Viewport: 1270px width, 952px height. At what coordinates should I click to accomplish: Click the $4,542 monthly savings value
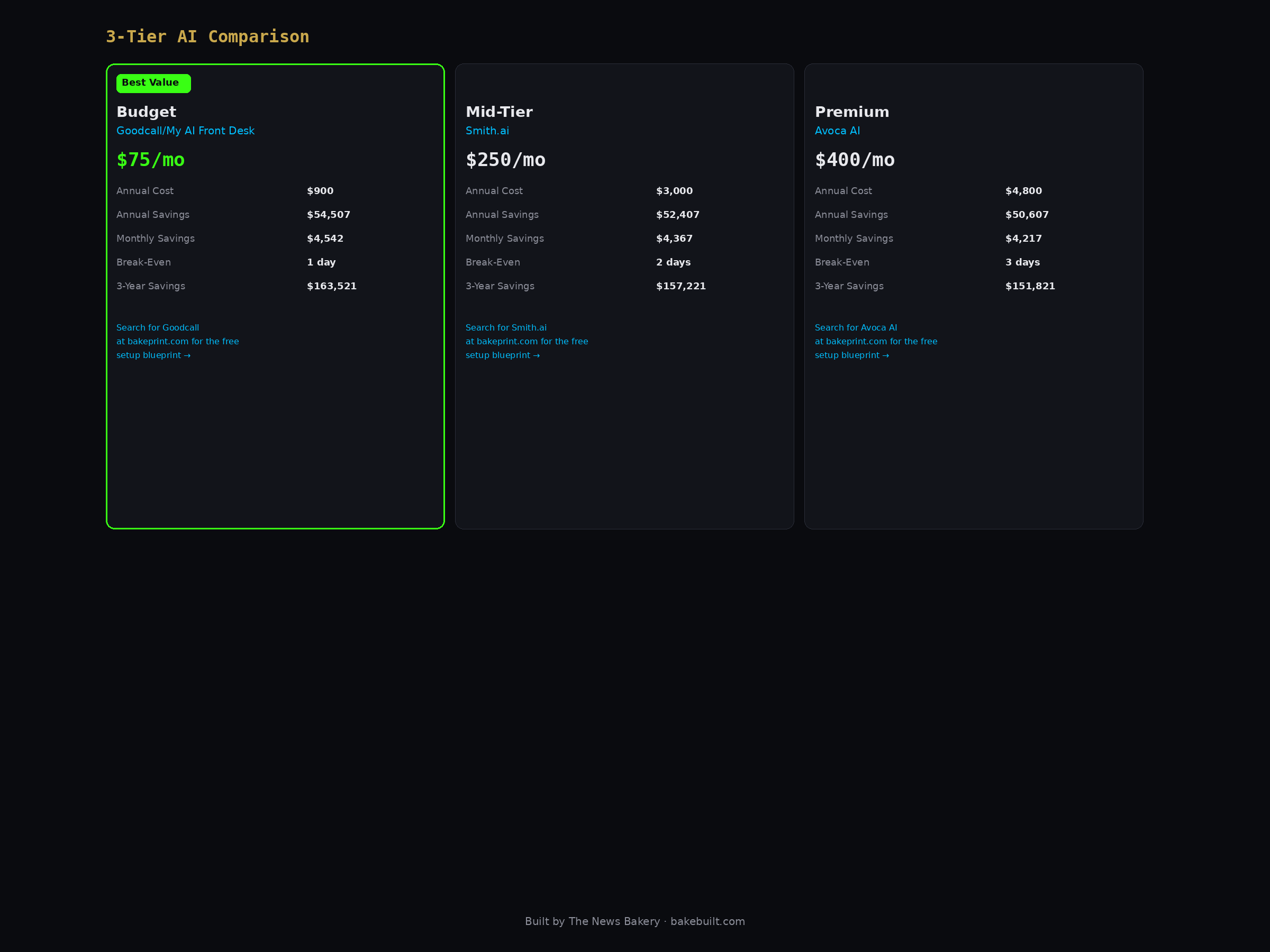click(325, 239)
